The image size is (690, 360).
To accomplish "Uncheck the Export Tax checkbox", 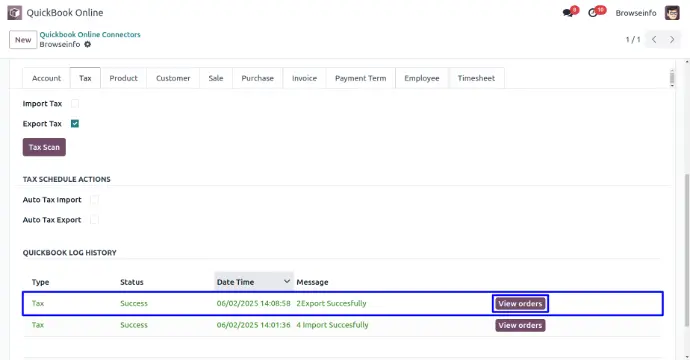I will [x=75, y=124].
